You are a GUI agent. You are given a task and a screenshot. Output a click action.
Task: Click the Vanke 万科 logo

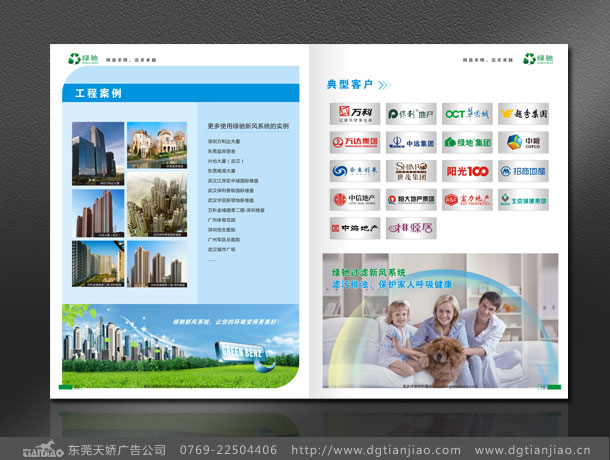354,113
